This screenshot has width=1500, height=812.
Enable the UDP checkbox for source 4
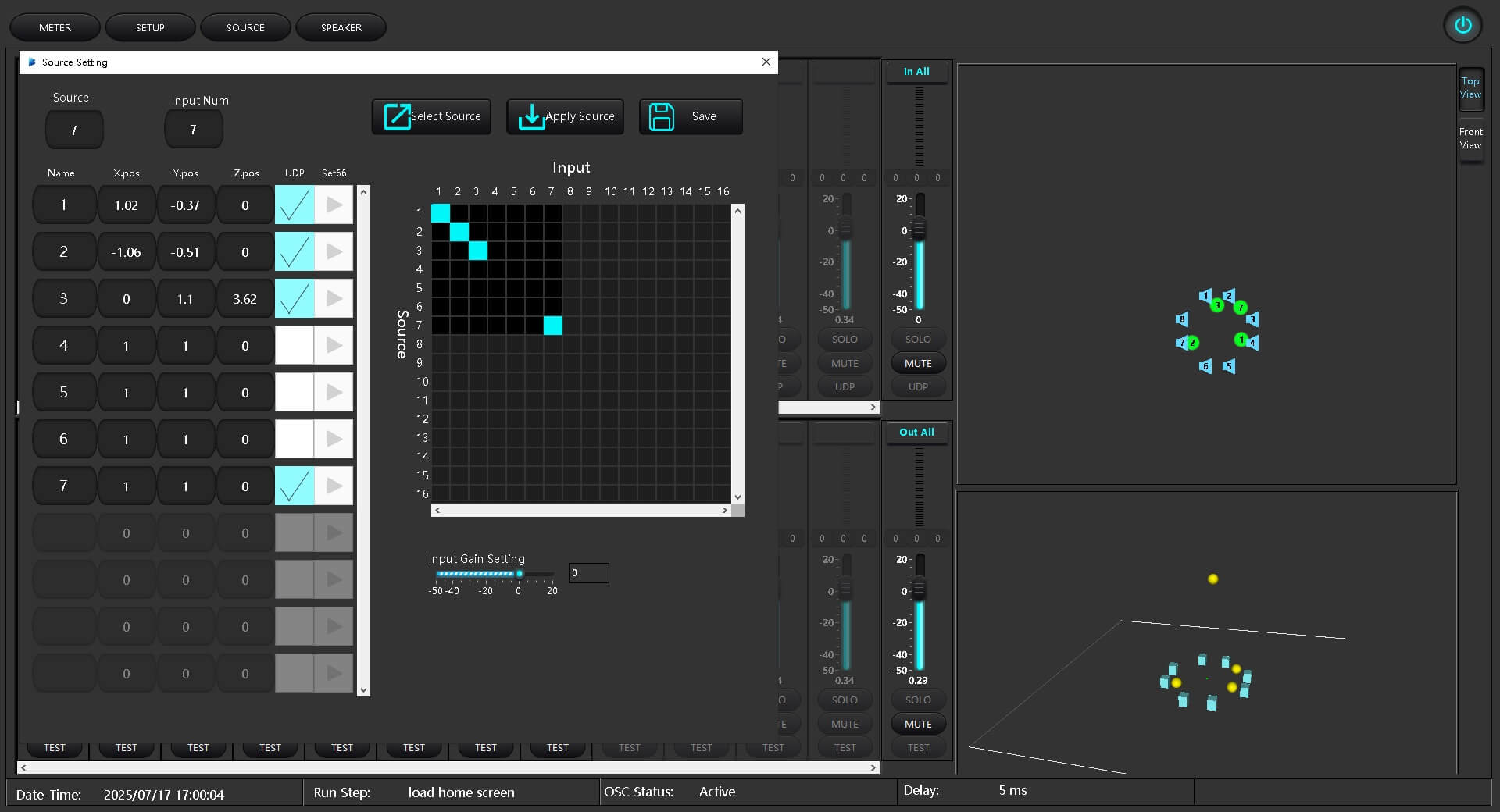[x=295, y=345]
